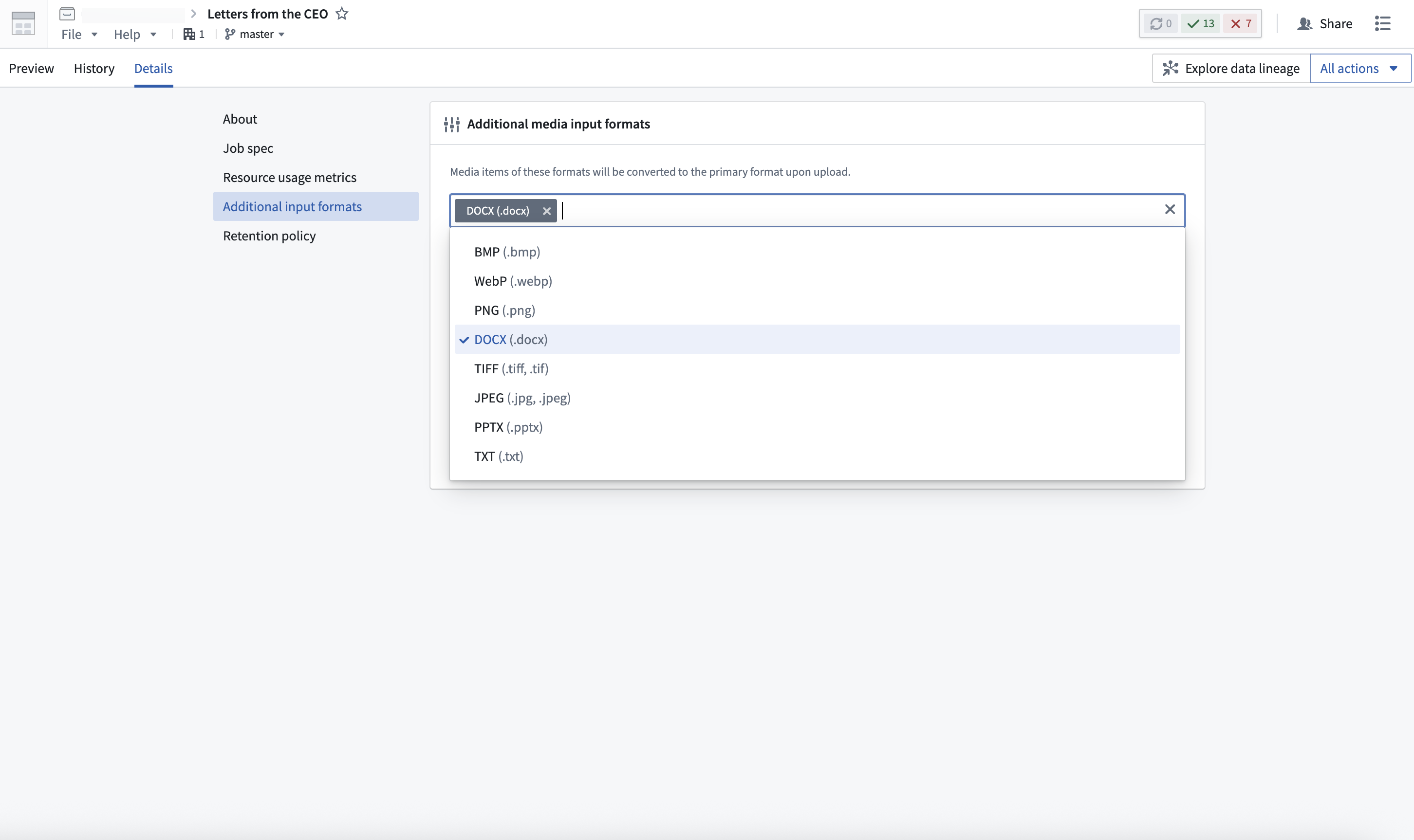The height and width of the screenshot is (840, 1414).
Task: Open the overflow list menu icon
Action: point(1383,24)
